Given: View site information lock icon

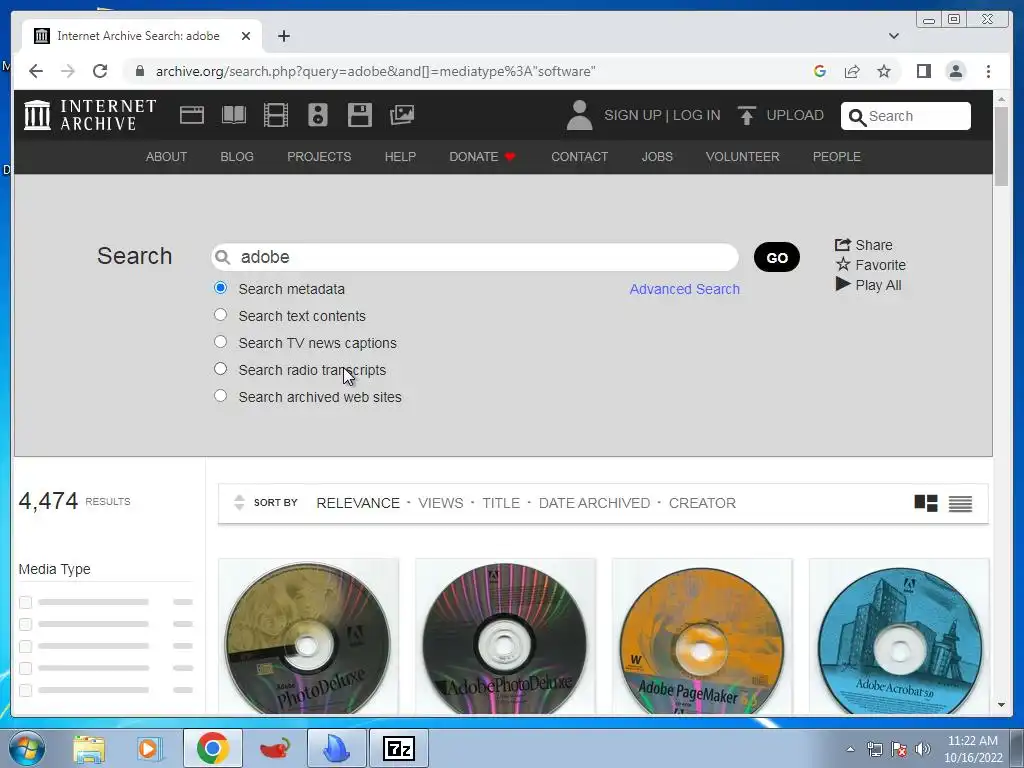Looking at the screenshot, I should tap(140, 71).
